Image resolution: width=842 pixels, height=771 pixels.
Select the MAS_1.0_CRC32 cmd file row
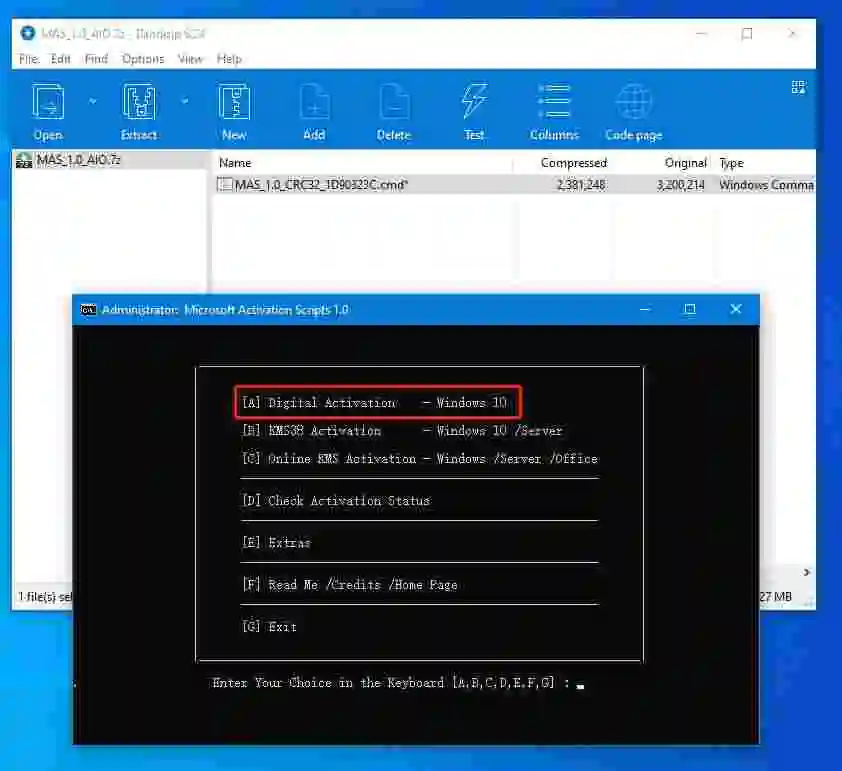(x=514, y=185)
